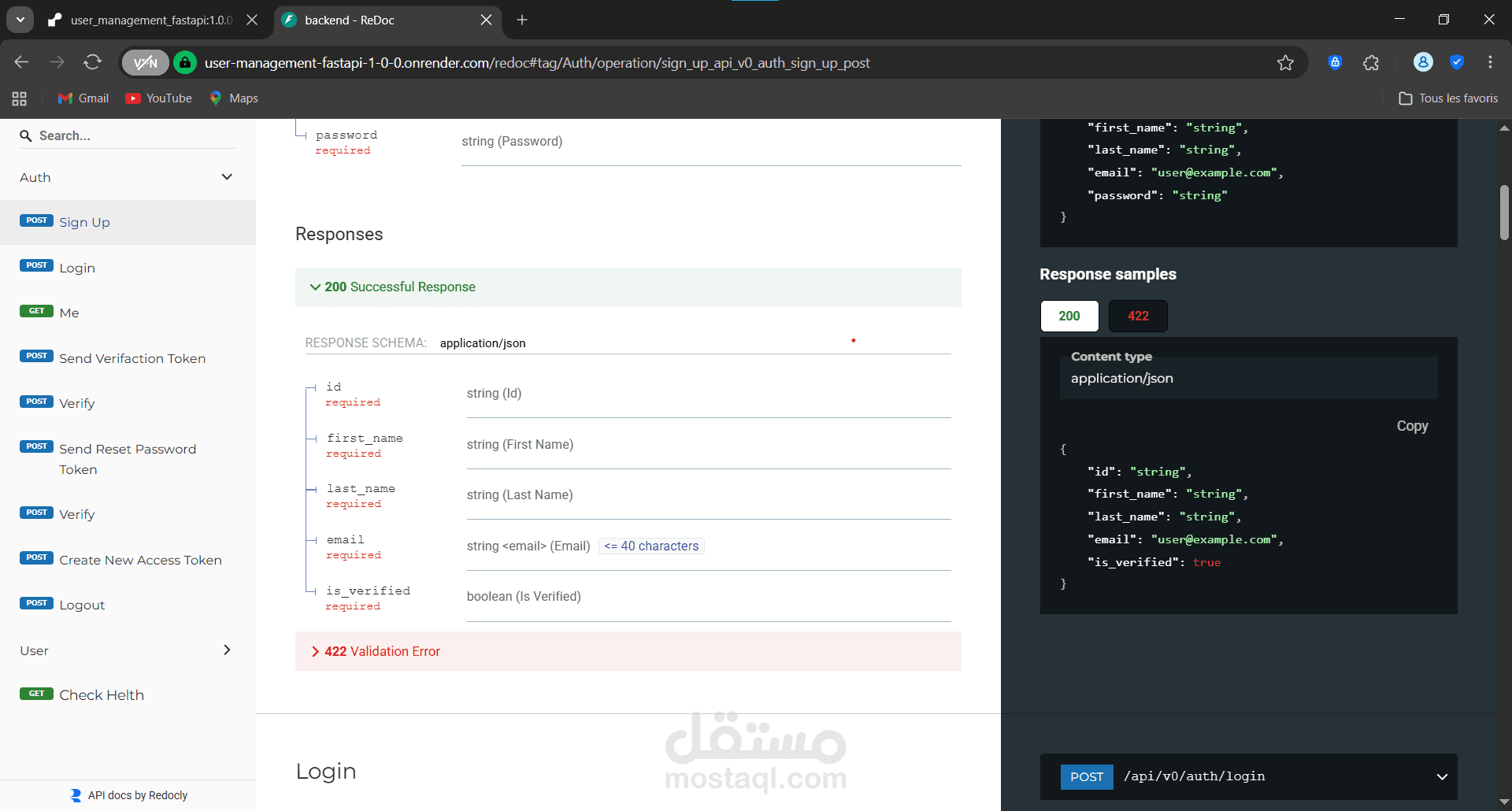Viewport: 1512px width, 811px height.
Task: Switch to the user_management_fastapi browser tab
Action: click(x=150, y=20)
